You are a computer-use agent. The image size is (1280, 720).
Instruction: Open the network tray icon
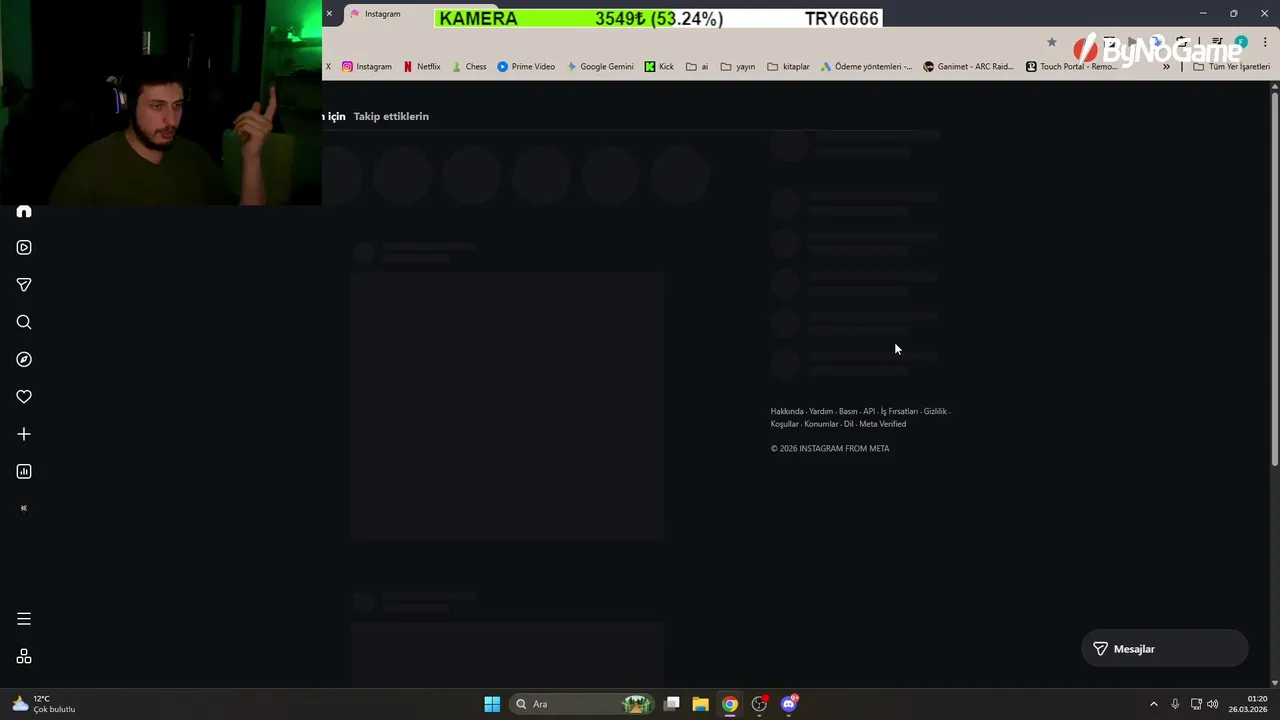click(1196, 704)
